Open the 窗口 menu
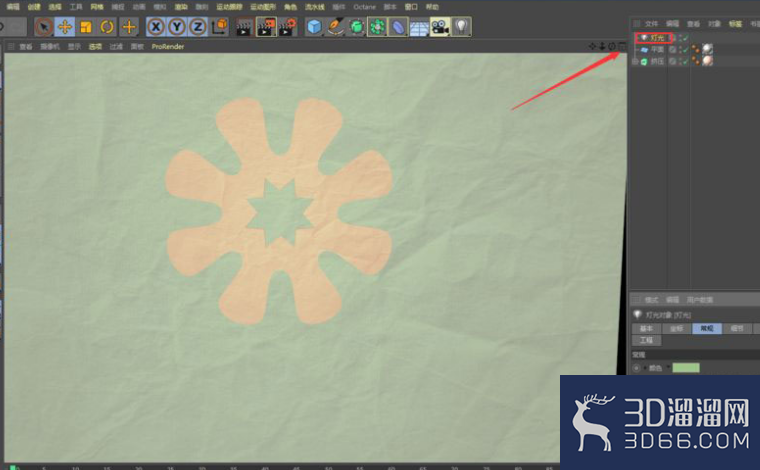This screenshot has width=760, height=470. coord(411,7)
